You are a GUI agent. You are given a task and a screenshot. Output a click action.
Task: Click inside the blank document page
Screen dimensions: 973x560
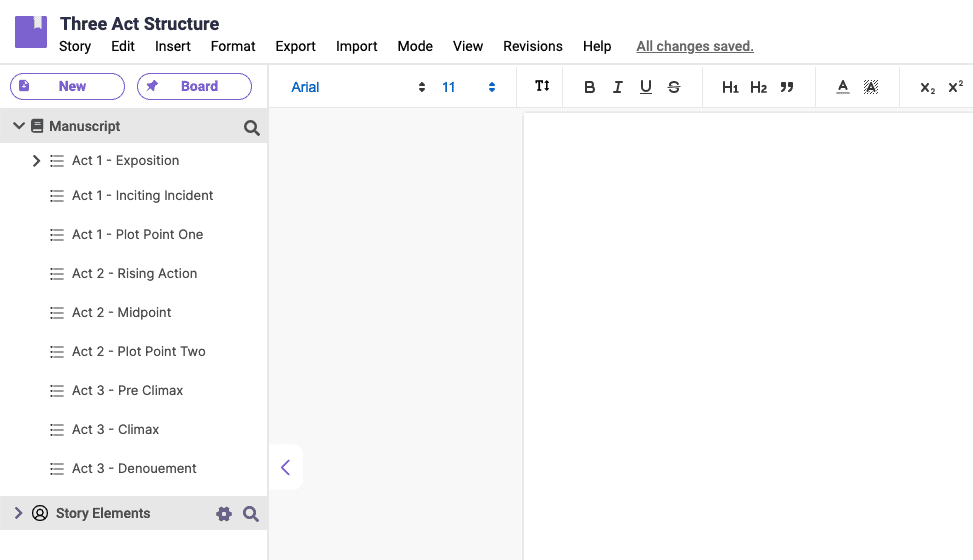point(748,335)
